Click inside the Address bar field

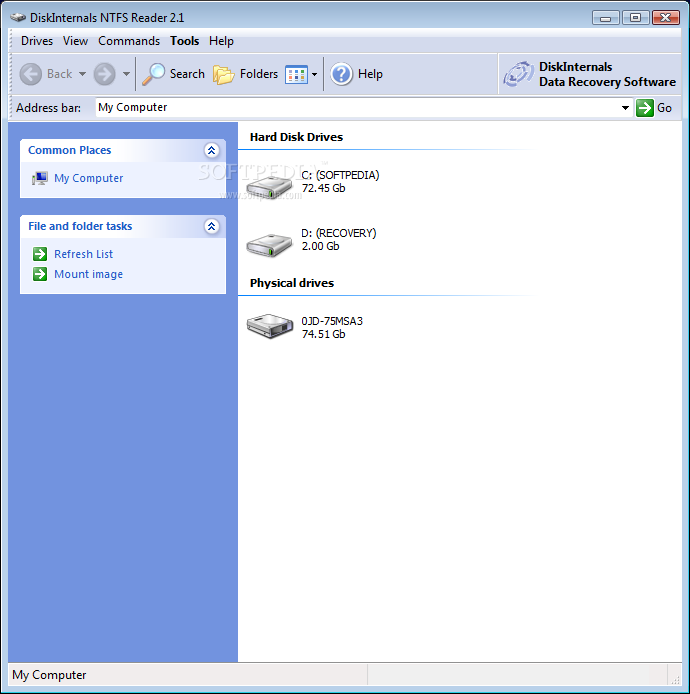click(x=356, y=108)
